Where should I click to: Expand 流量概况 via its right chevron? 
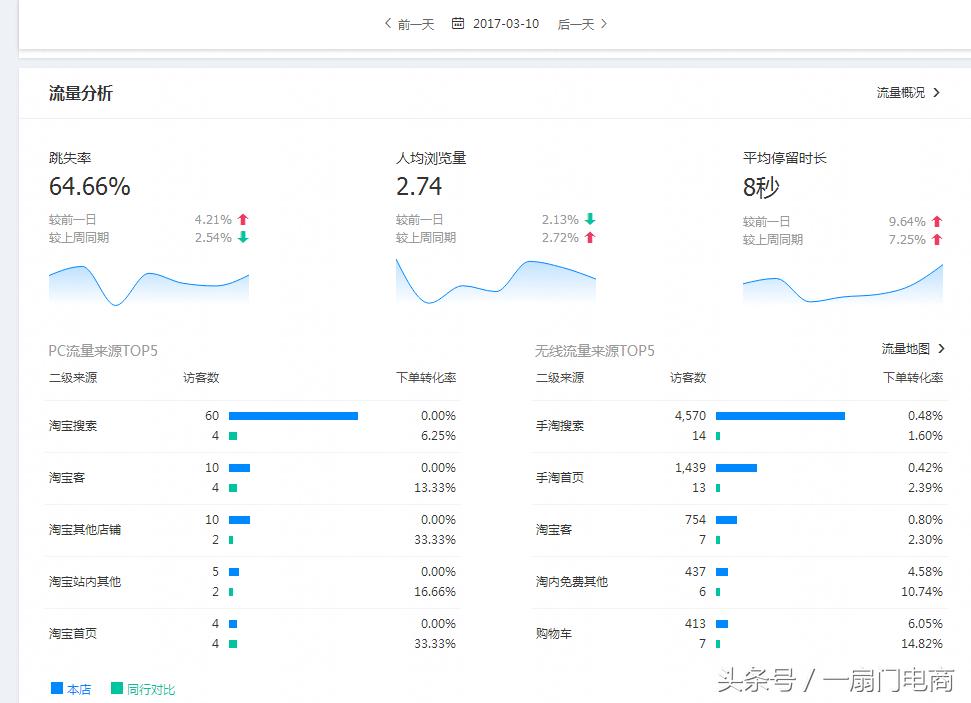(x=937, y=92)
